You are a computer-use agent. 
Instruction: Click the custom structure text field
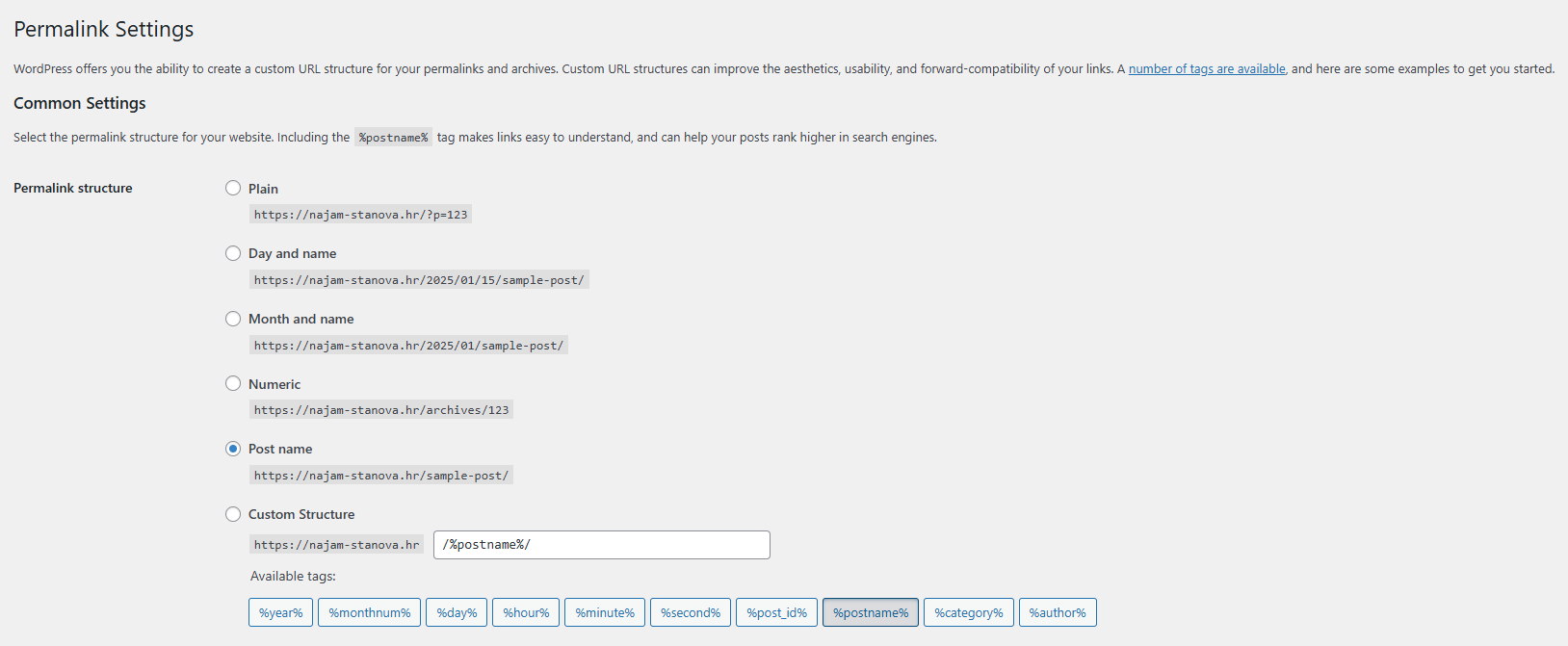pos(602,545)
